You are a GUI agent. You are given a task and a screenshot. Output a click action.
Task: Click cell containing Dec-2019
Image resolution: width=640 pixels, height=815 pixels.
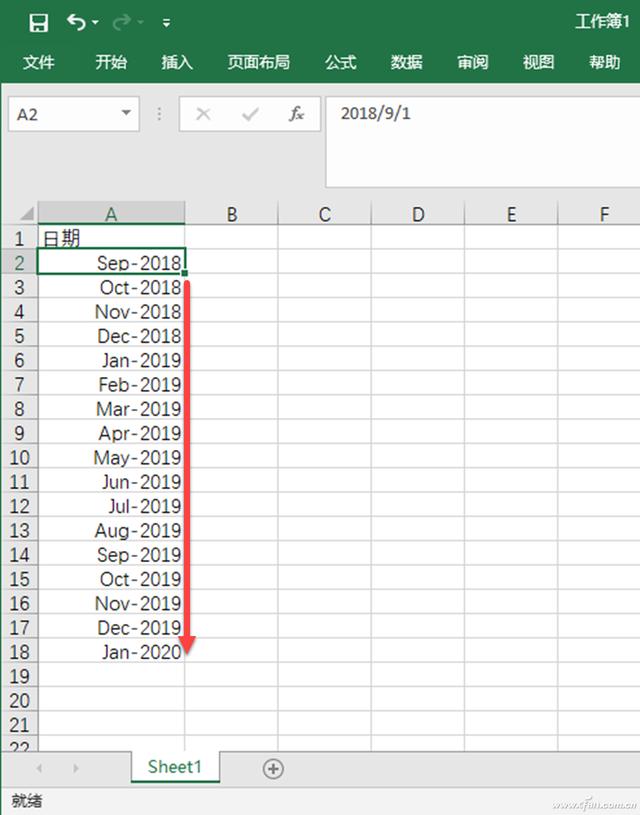click(111, 627)
